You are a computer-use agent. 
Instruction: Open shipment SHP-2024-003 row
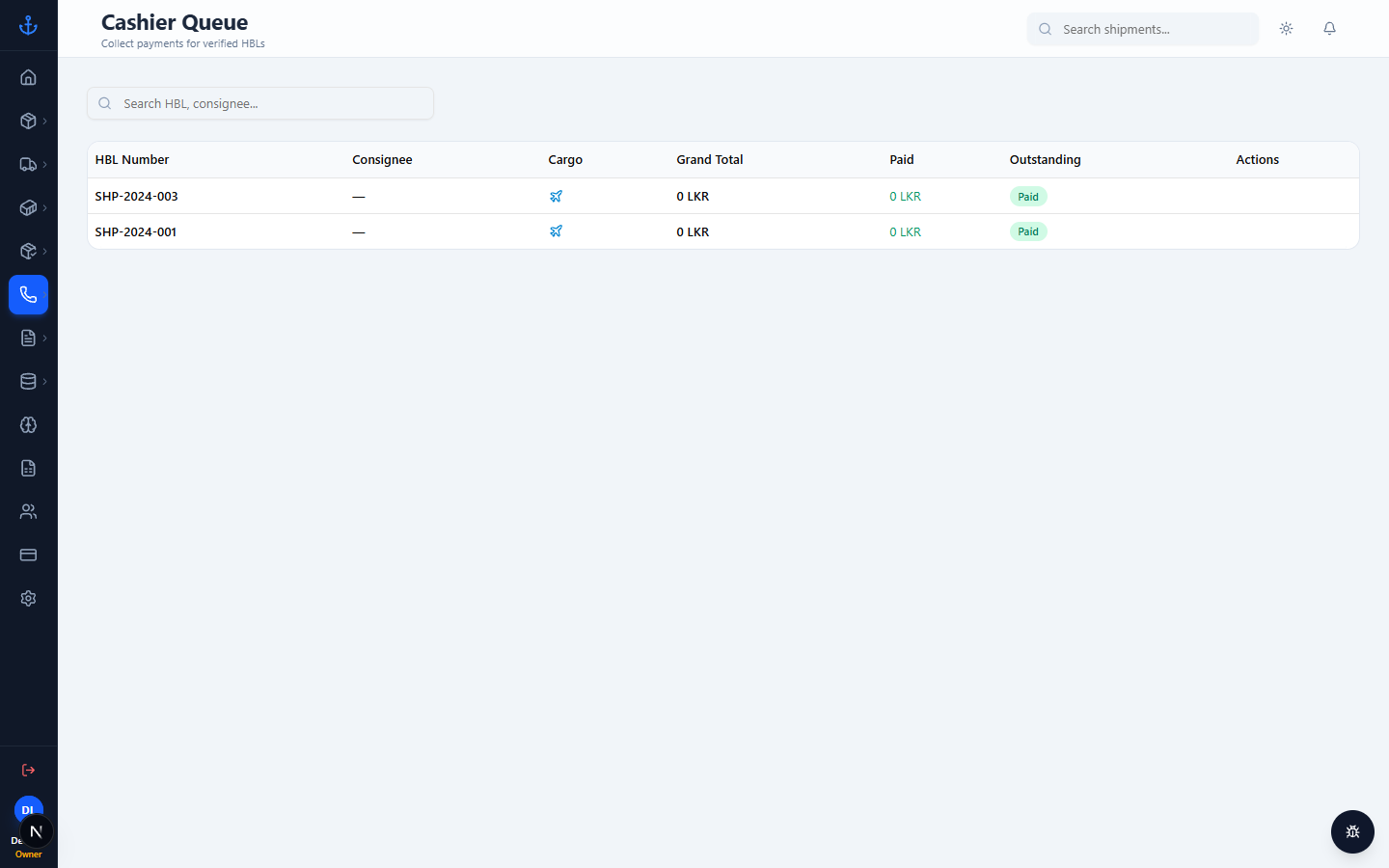722,196
